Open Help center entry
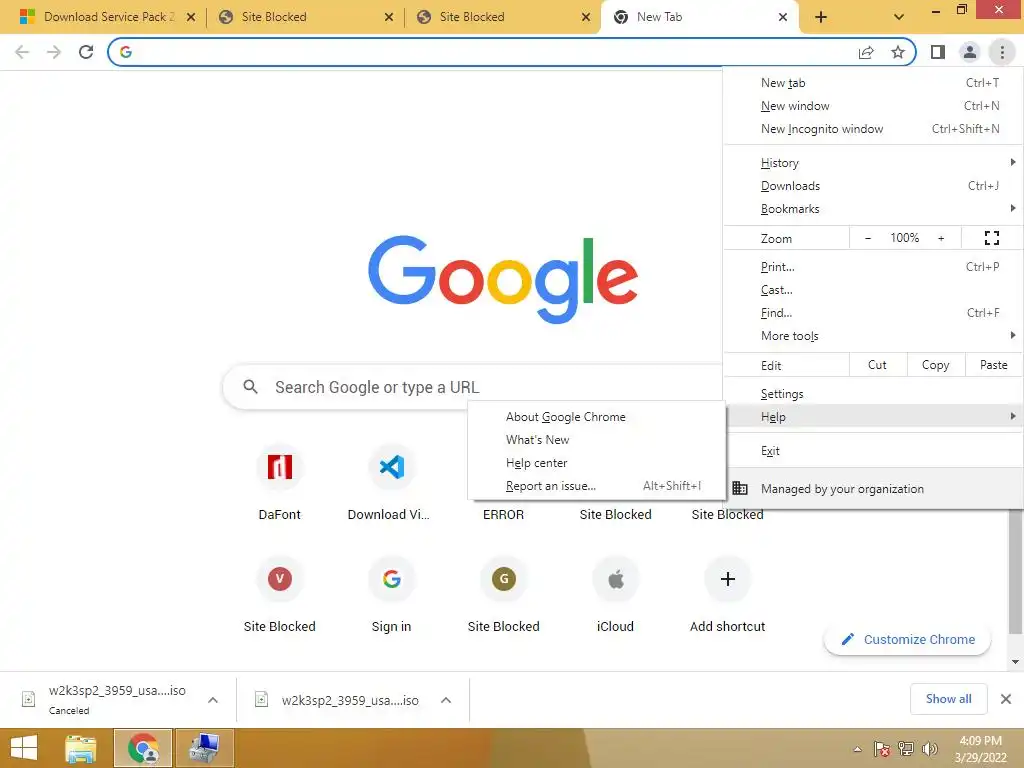1024x768 pixels. tap(597, 462)
